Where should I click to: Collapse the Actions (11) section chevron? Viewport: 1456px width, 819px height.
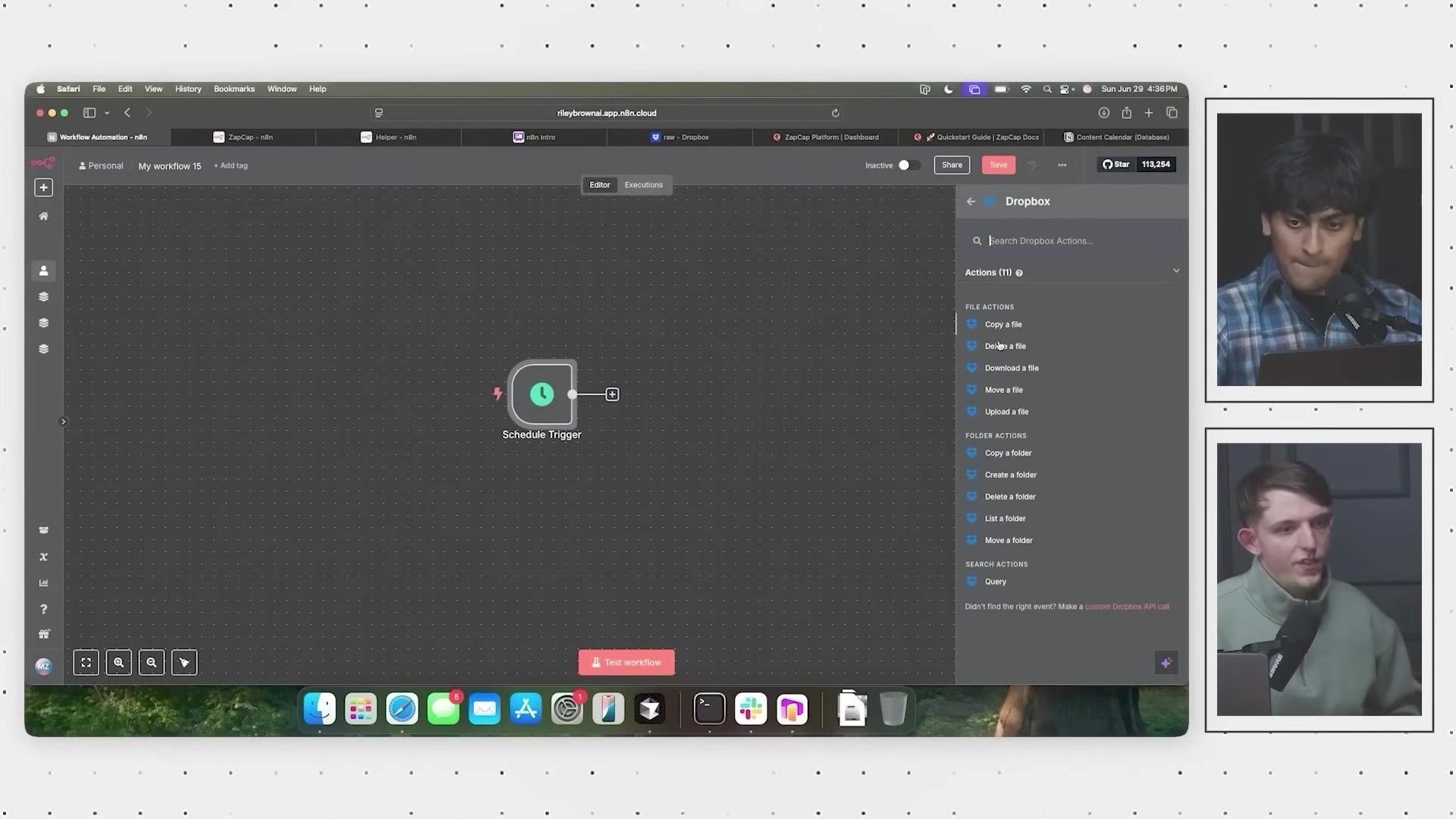1176,271
